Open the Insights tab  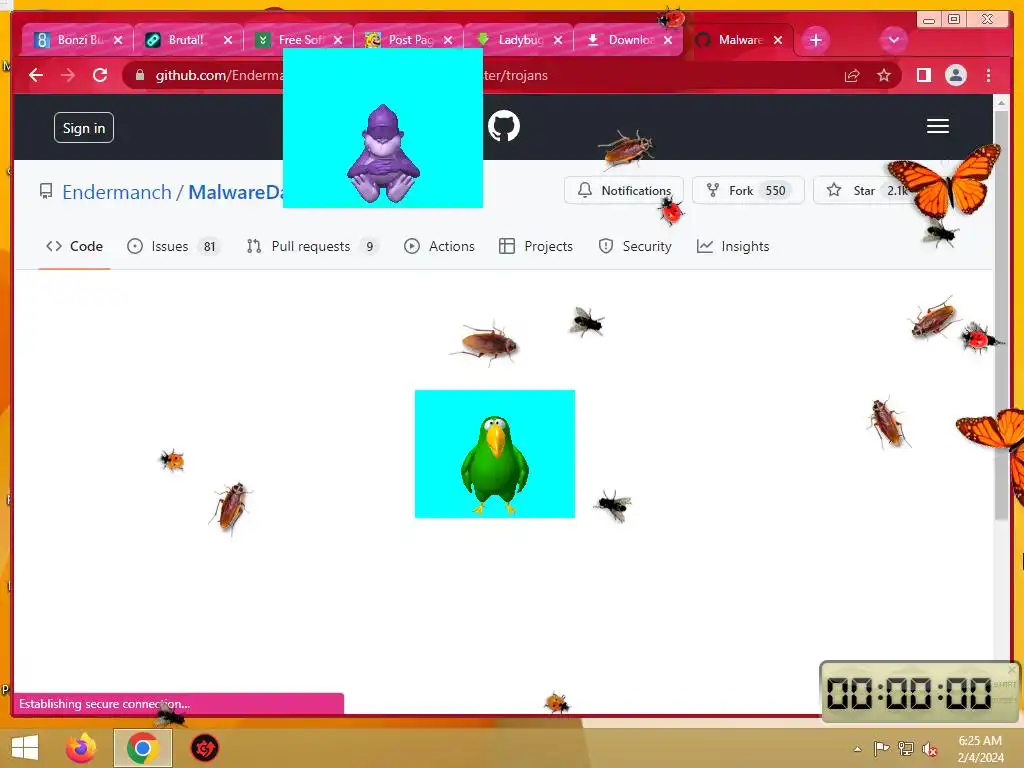(733, 246)
